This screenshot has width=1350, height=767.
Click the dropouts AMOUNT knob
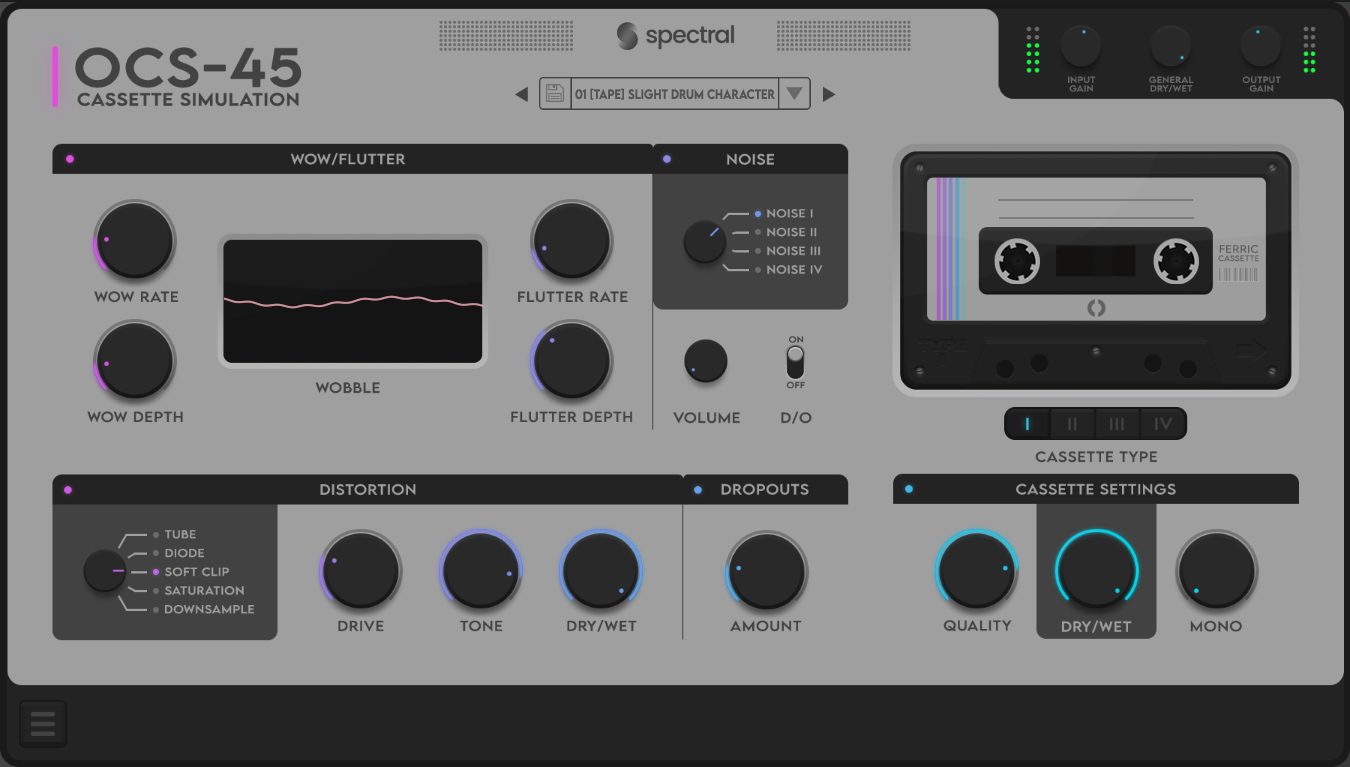point(766,570)
